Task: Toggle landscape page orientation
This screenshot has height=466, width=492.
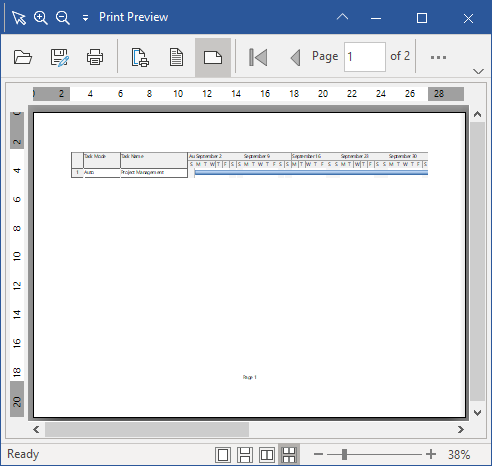Action: click(213, 57)
